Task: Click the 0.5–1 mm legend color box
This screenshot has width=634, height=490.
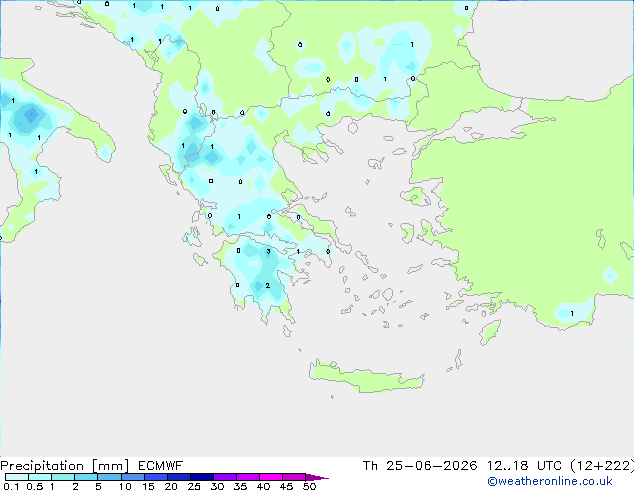Action: pos(40,477)
